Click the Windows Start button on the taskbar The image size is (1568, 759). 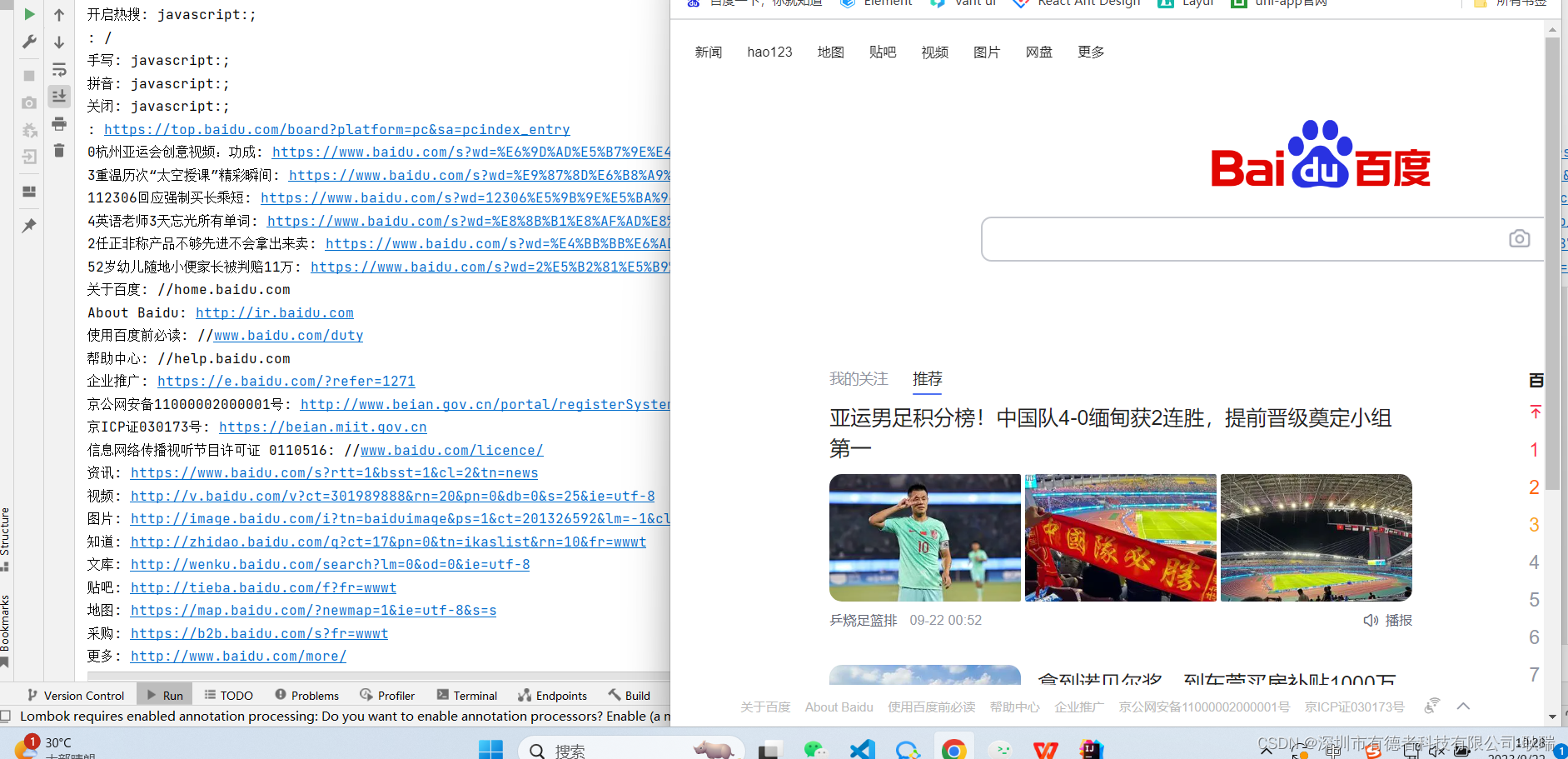490,750
